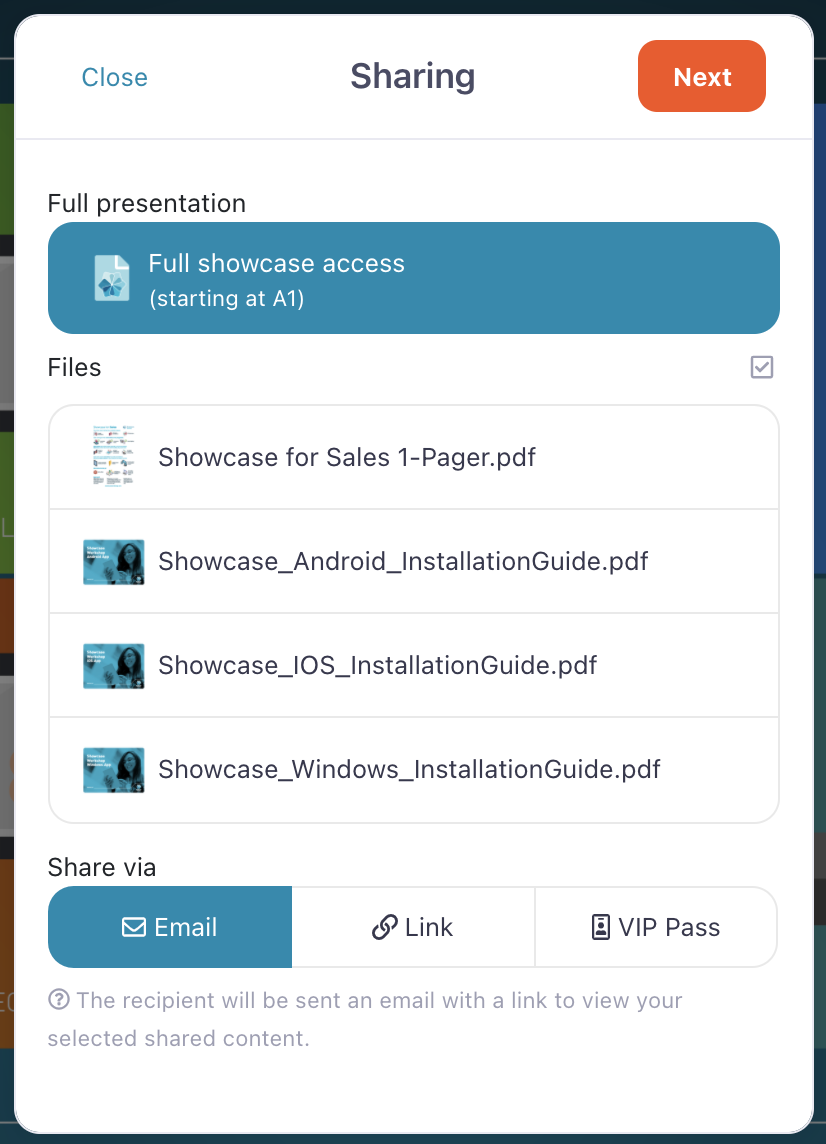Select Showcase for Sales 1-Pager.pdf
The image size is (826, 1144).
(x=347, y=458)
